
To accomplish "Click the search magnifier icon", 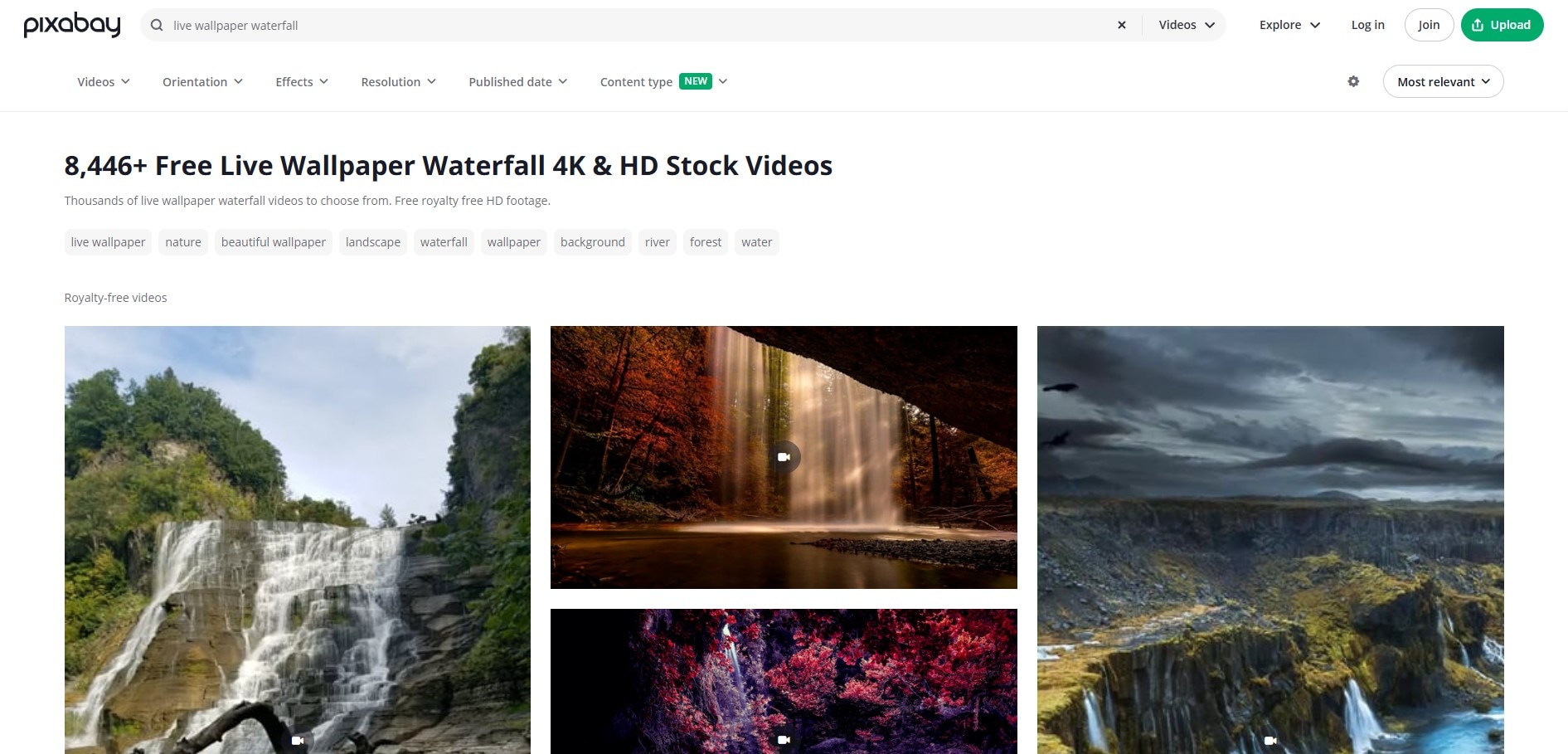I will point(157,25).
